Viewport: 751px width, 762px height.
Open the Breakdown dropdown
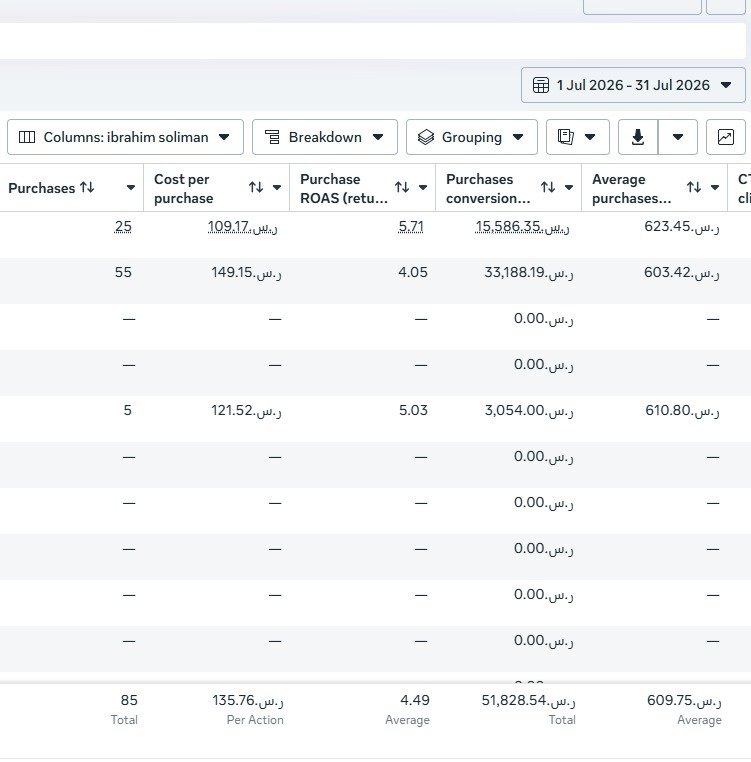tap(325, 137)
